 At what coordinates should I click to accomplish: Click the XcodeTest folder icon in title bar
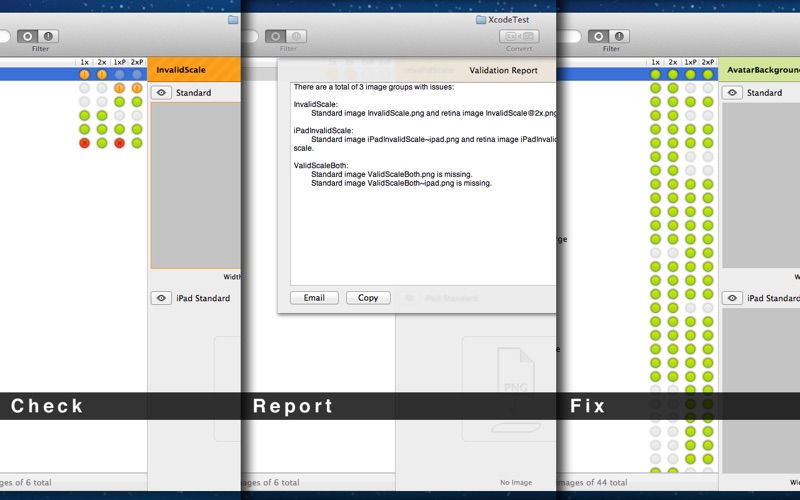coord(481,19)
